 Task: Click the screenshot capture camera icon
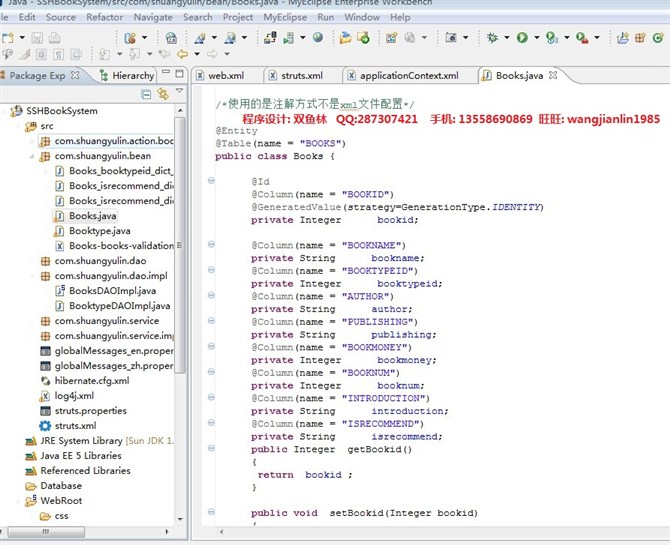(451, 38)
